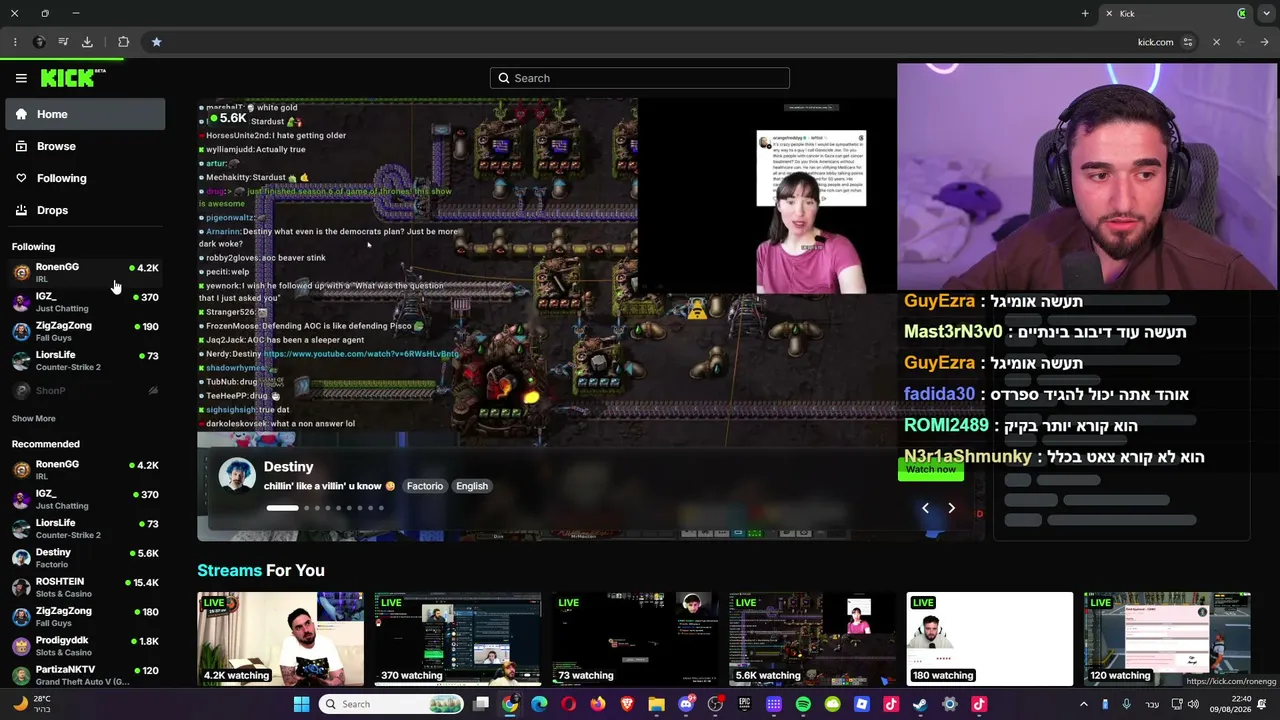
Task: Click the English language tag
Action: pos(472,486)
